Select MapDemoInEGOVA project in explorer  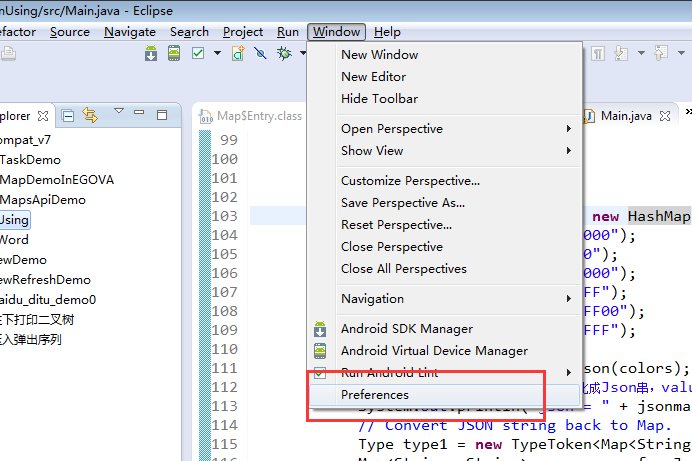[x=57, y=180]
